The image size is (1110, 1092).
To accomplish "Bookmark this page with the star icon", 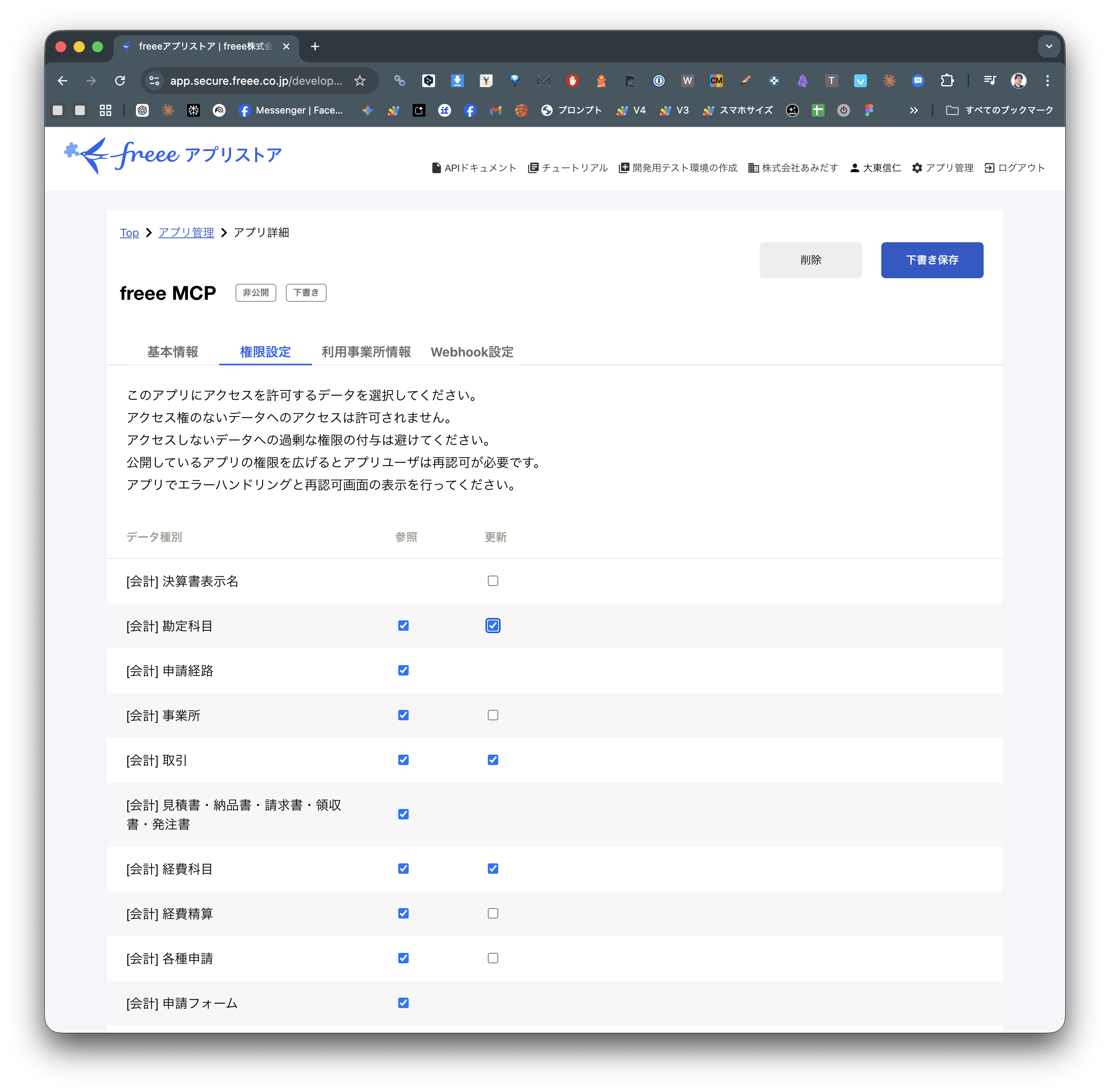I will (360, 81).
